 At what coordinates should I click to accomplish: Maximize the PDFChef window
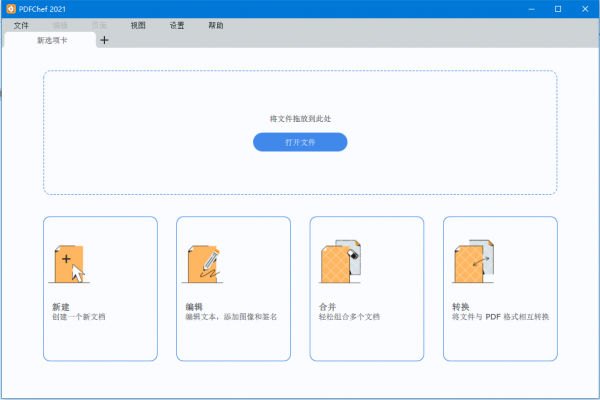pyautogui.click(x=557, y=8)
